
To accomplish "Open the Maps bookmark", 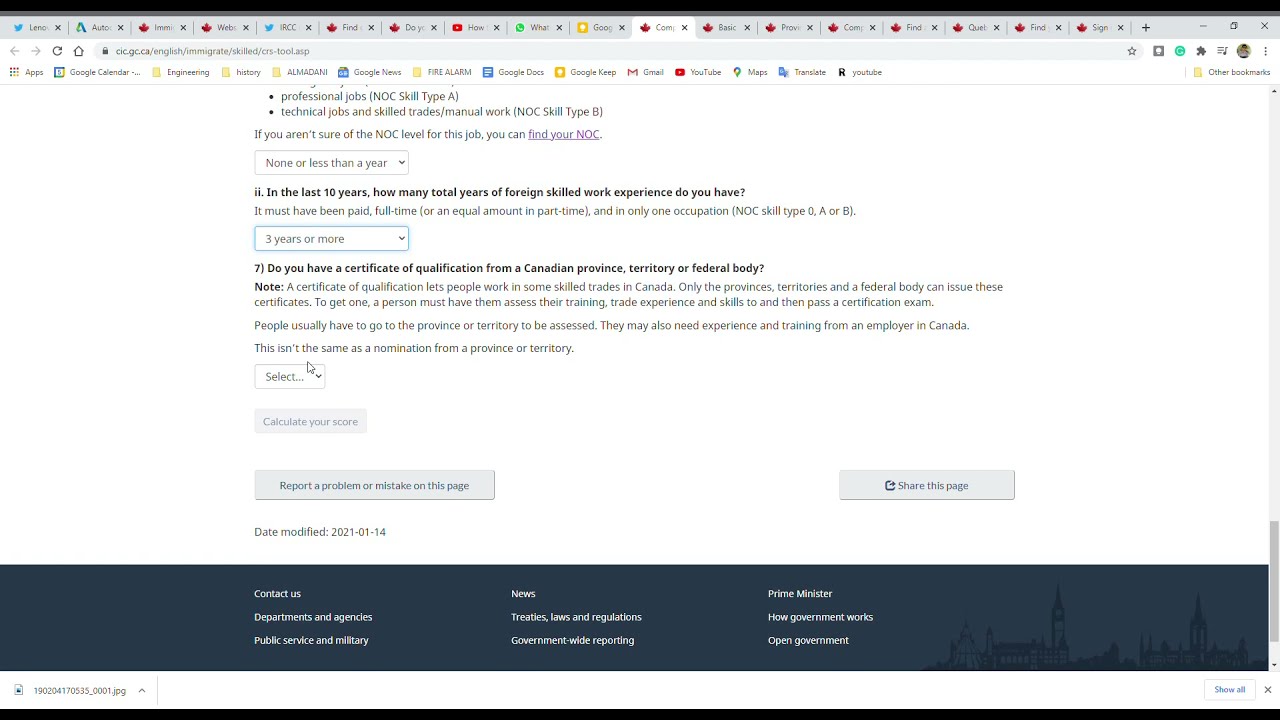I will pos(749,72).
